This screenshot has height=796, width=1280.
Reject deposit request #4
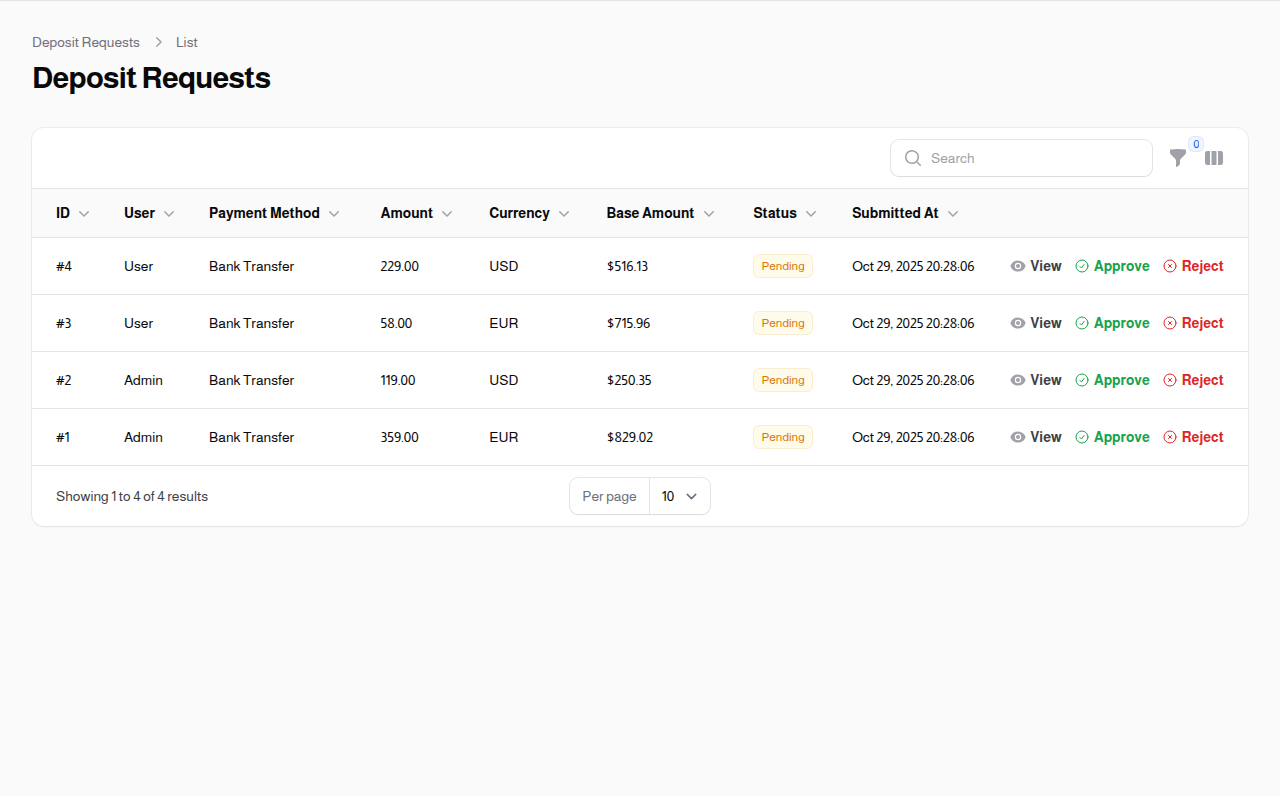(x=1193, y=266)
